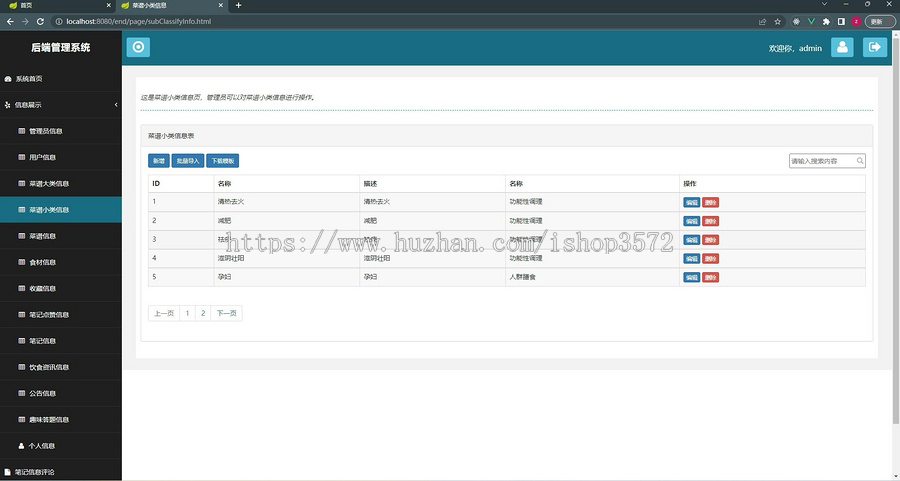Delete the 滋阴壮阳 row
This screenshot has height=481, width=900.
(x=711, y=259)
